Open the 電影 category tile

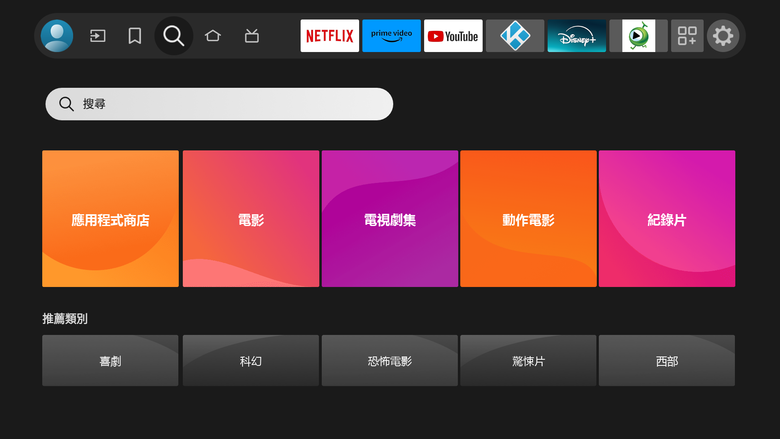click(x=251, y=219)
